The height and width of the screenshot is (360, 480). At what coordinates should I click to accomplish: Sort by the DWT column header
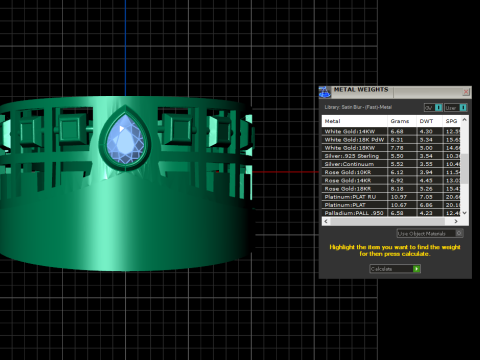click(430, 121)
